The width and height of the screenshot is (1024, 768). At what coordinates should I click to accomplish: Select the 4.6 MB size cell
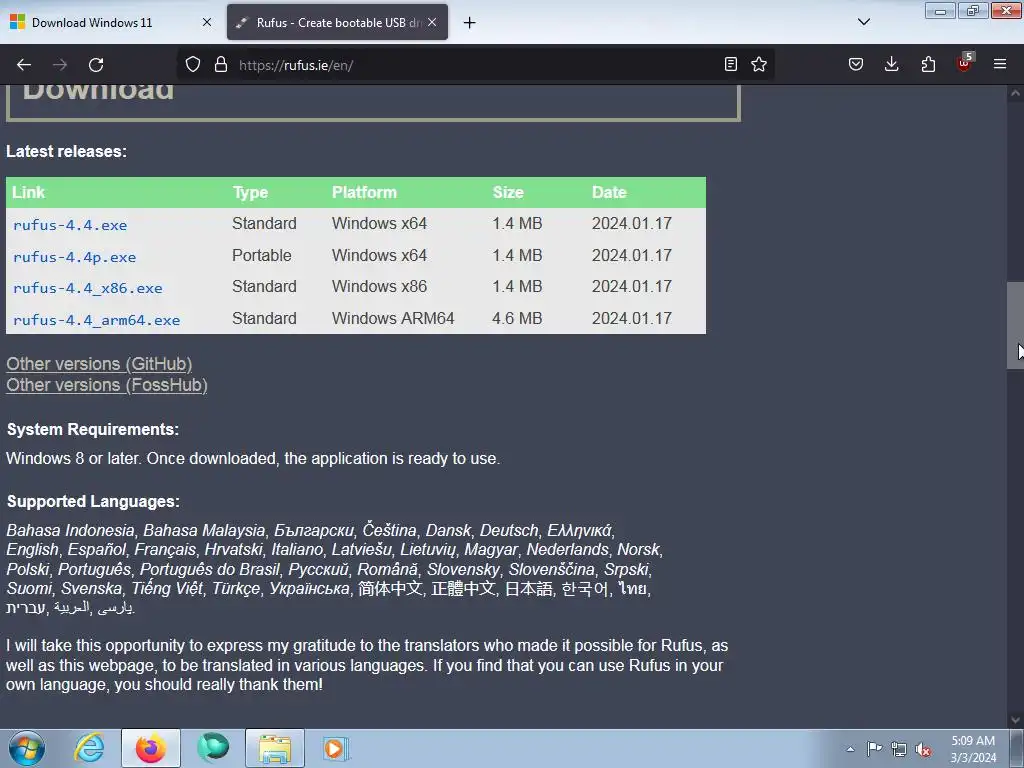517,318
